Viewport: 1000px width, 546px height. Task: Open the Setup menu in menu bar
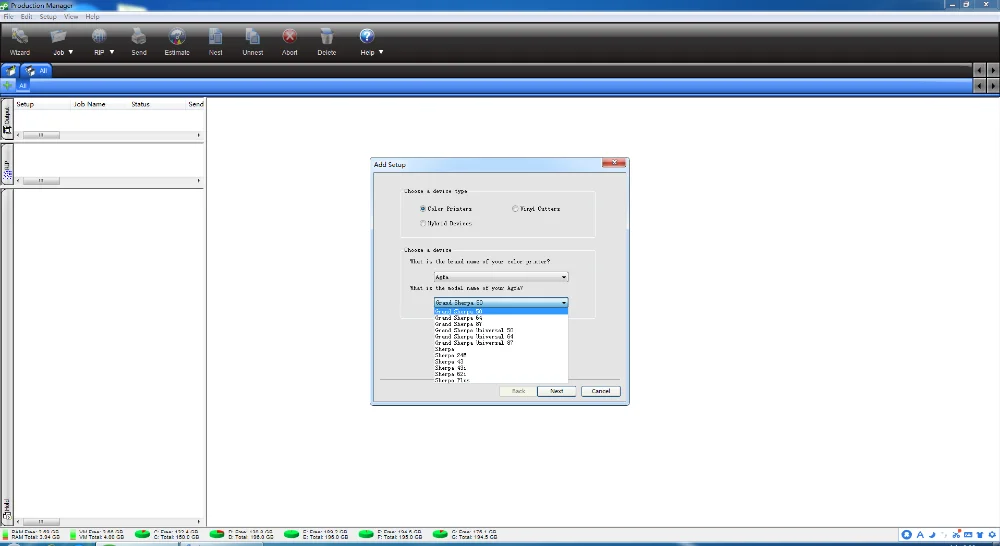pos(48,17)
